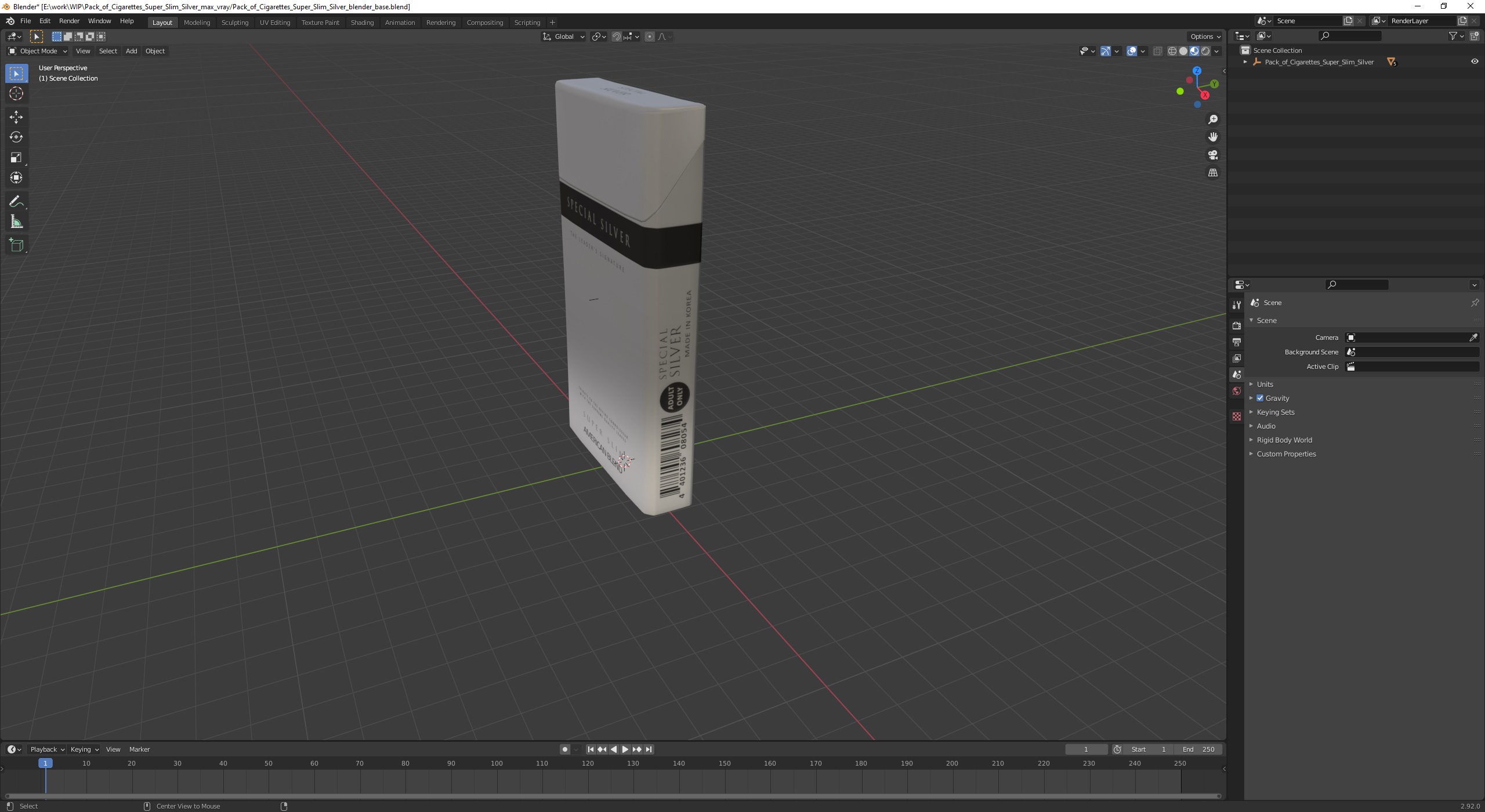Click the outliner filter funnel icon
This screenshot has height=812, width=1485.
1453,36
